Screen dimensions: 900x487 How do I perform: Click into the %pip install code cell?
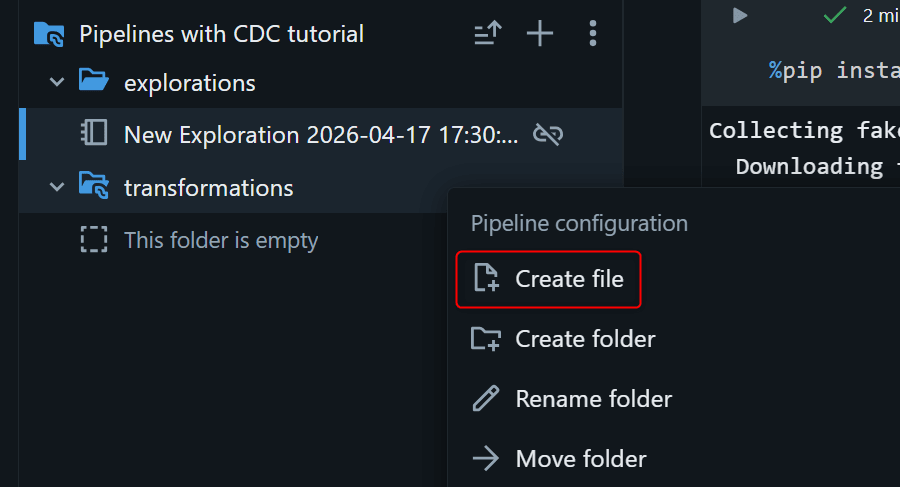[x=830, y=70]
